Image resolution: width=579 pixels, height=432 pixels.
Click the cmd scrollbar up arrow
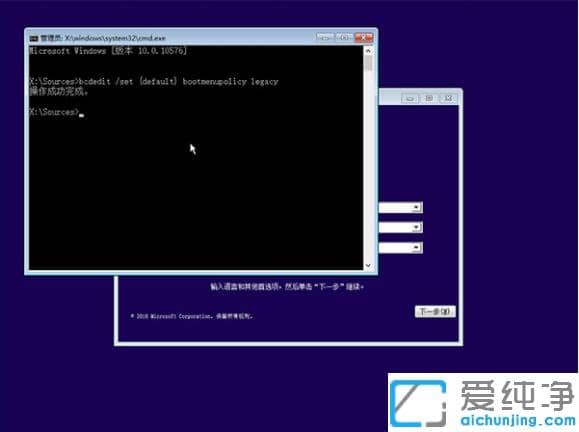[368, 51]
